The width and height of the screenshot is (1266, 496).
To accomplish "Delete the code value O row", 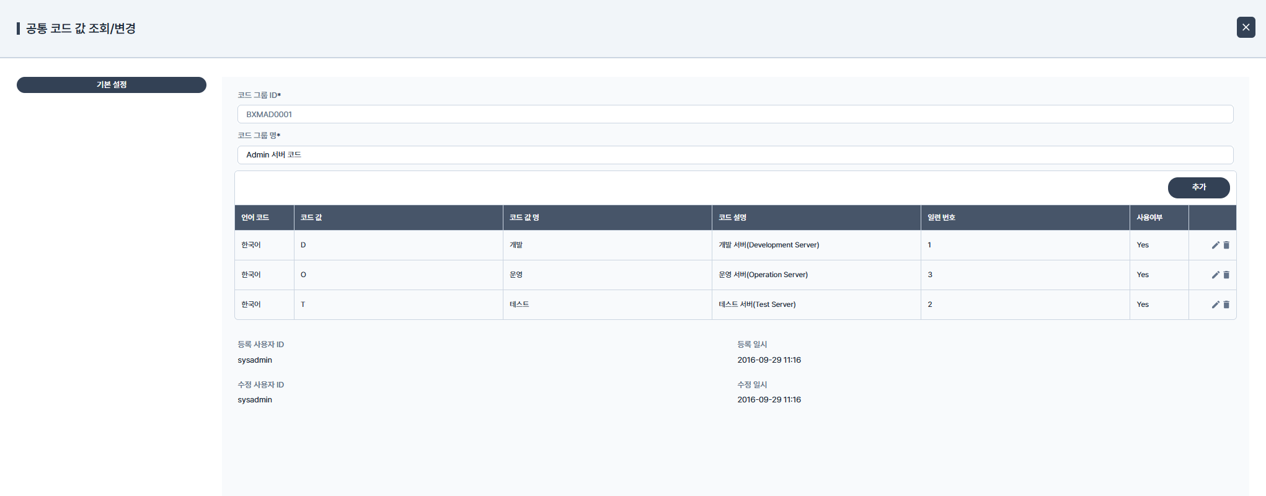I will [x=1226, y=275].
